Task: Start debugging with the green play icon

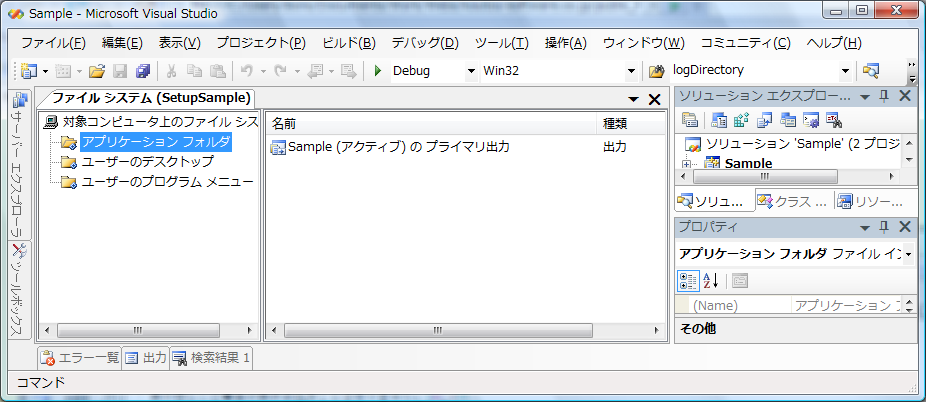Action: pyautogui.click(x=378, y=71)
